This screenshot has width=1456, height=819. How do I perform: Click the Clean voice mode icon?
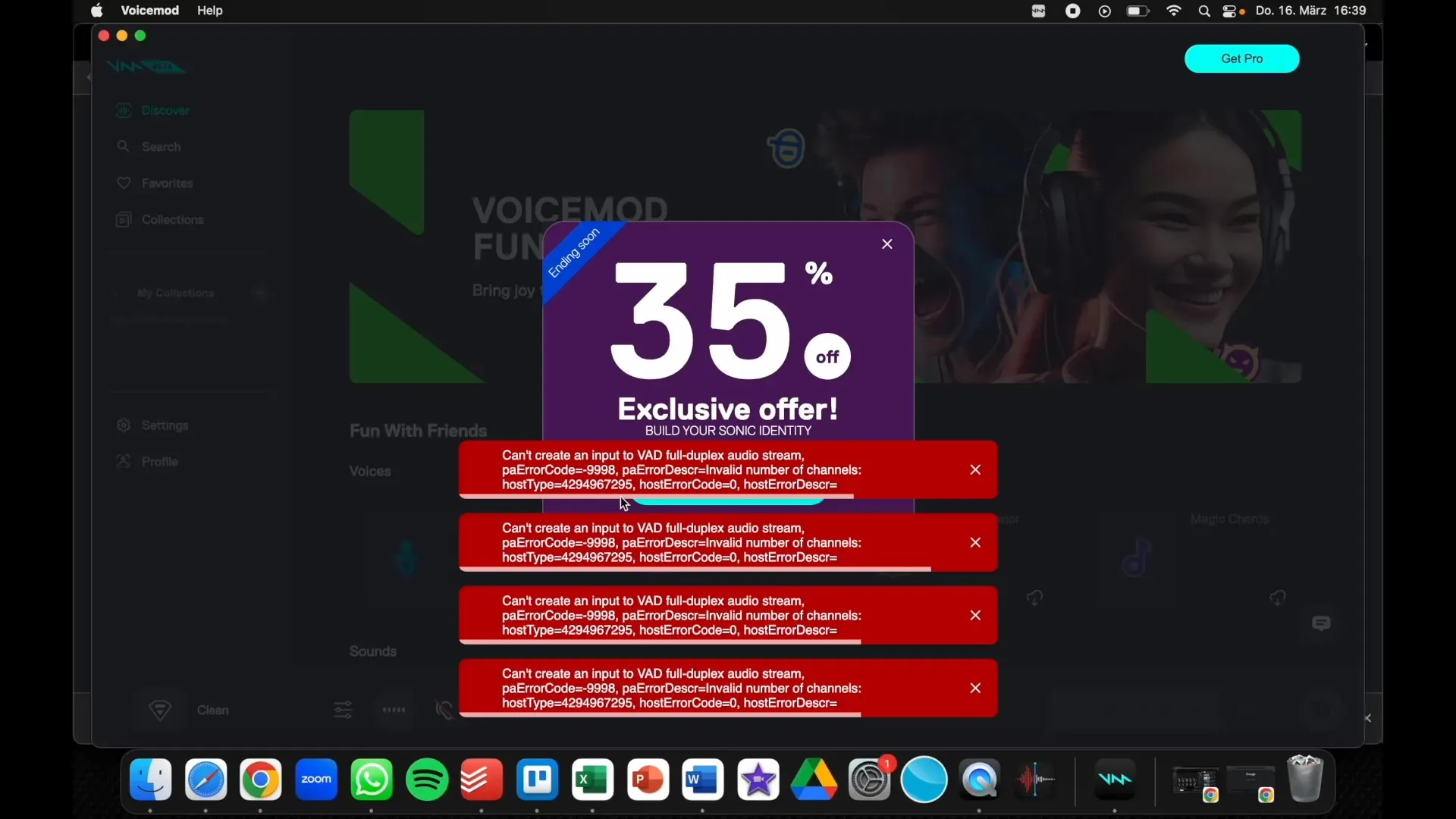click(x=159, y=709)
